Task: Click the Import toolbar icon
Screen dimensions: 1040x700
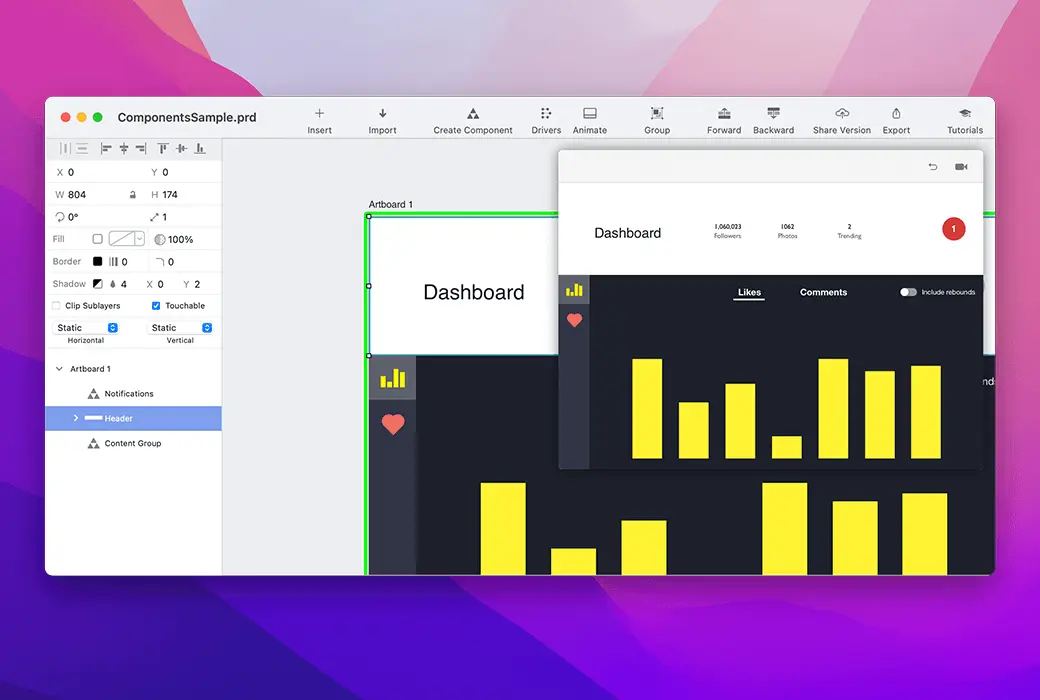Action: point(383,113)
